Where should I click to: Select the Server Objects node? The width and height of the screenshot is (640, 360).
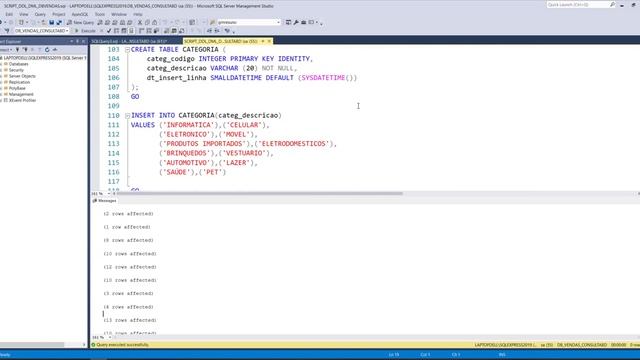tap(22, 76)
